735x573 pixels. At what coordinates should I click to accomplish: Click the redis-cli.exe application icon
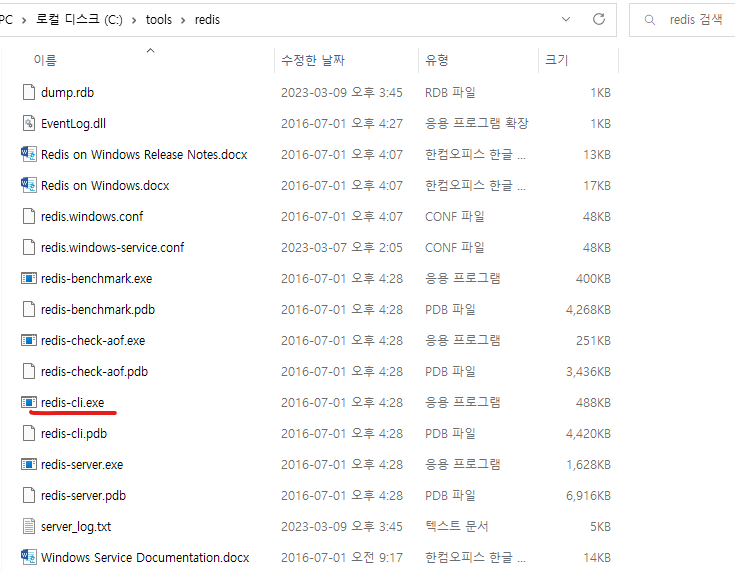point(29,402)
